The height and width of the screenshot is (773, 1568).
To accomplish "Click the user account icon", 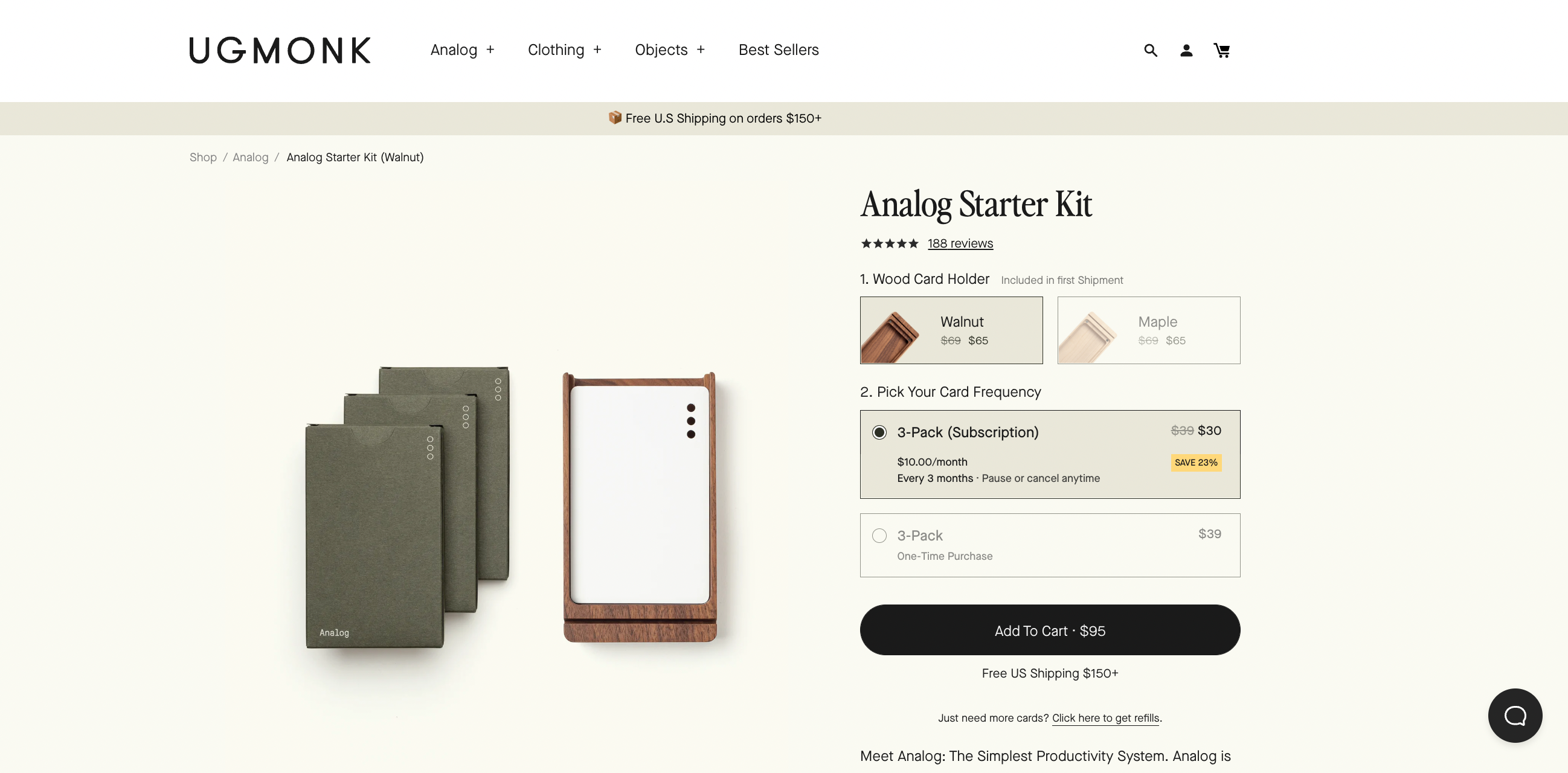I will (x=1186, y=49).
